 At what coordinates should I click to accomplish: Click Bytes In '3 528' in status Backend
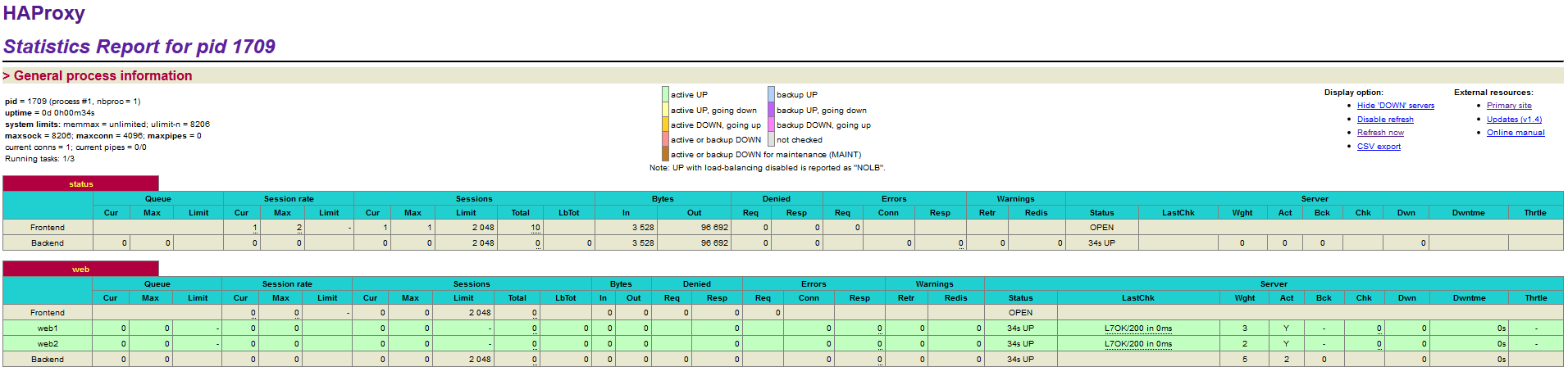(643, 243)
